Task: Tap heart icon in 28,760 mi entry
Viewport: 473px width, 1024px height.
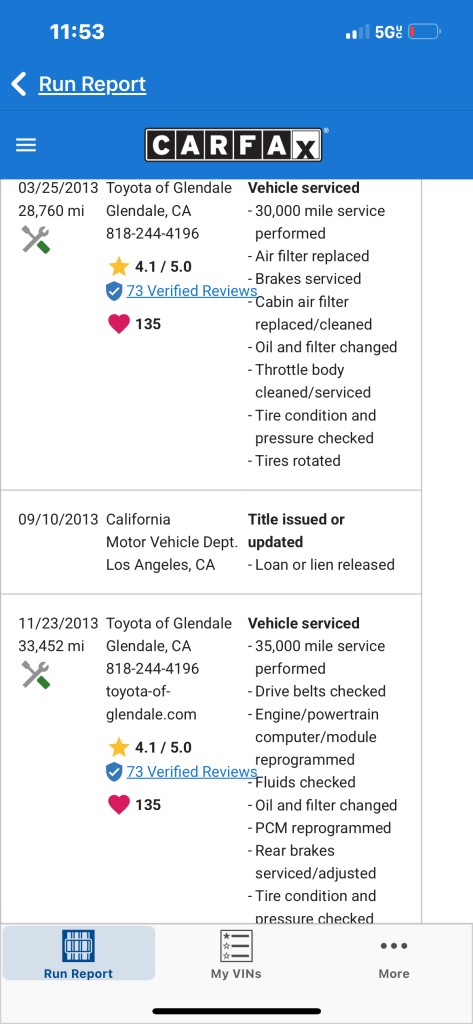Action: pos(118,324)
